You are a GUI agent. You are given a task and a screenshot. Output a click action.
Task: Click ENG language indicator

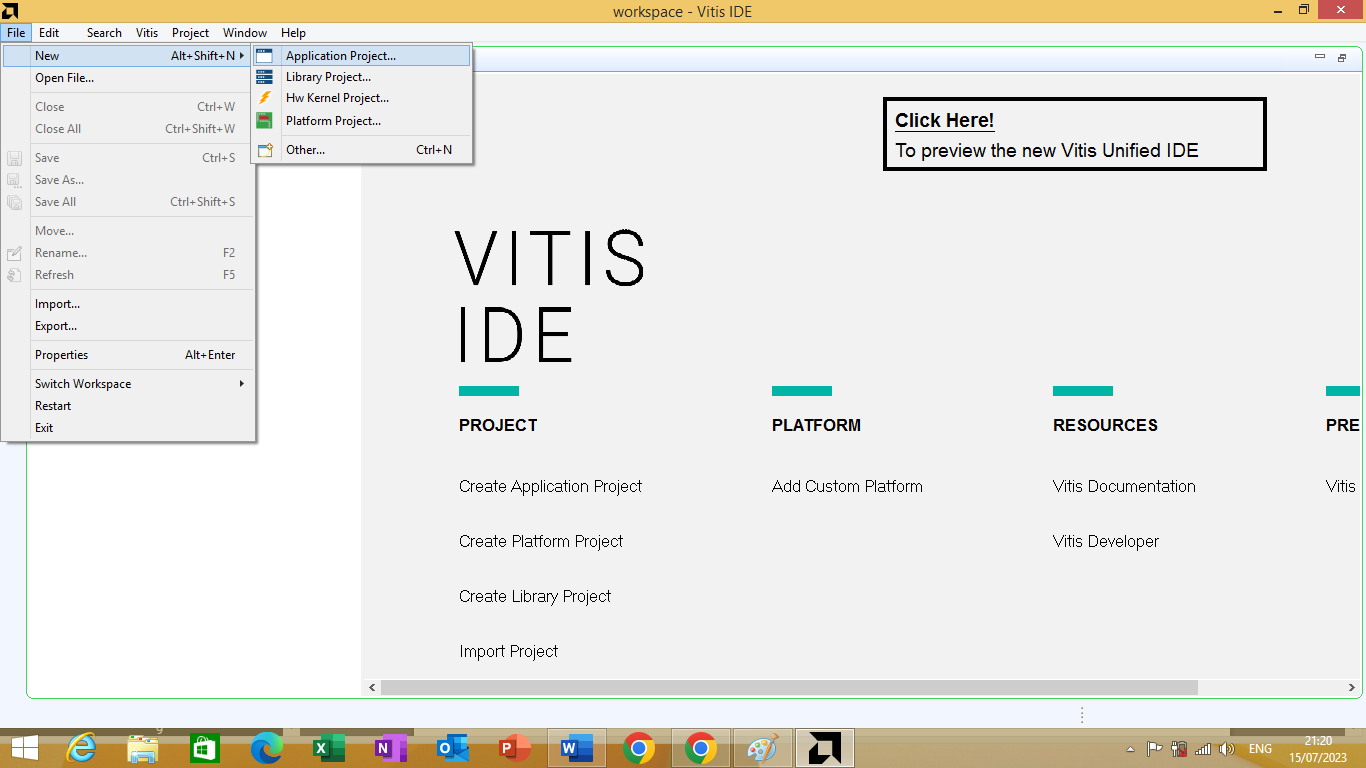coord(1260,749)
